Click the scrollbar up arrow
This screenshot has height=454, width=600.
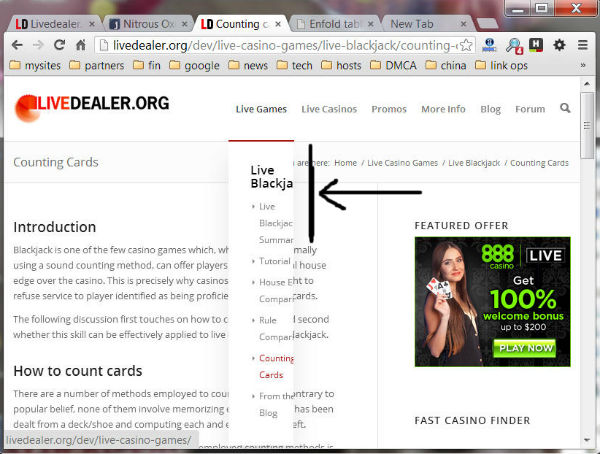(587, 83)
